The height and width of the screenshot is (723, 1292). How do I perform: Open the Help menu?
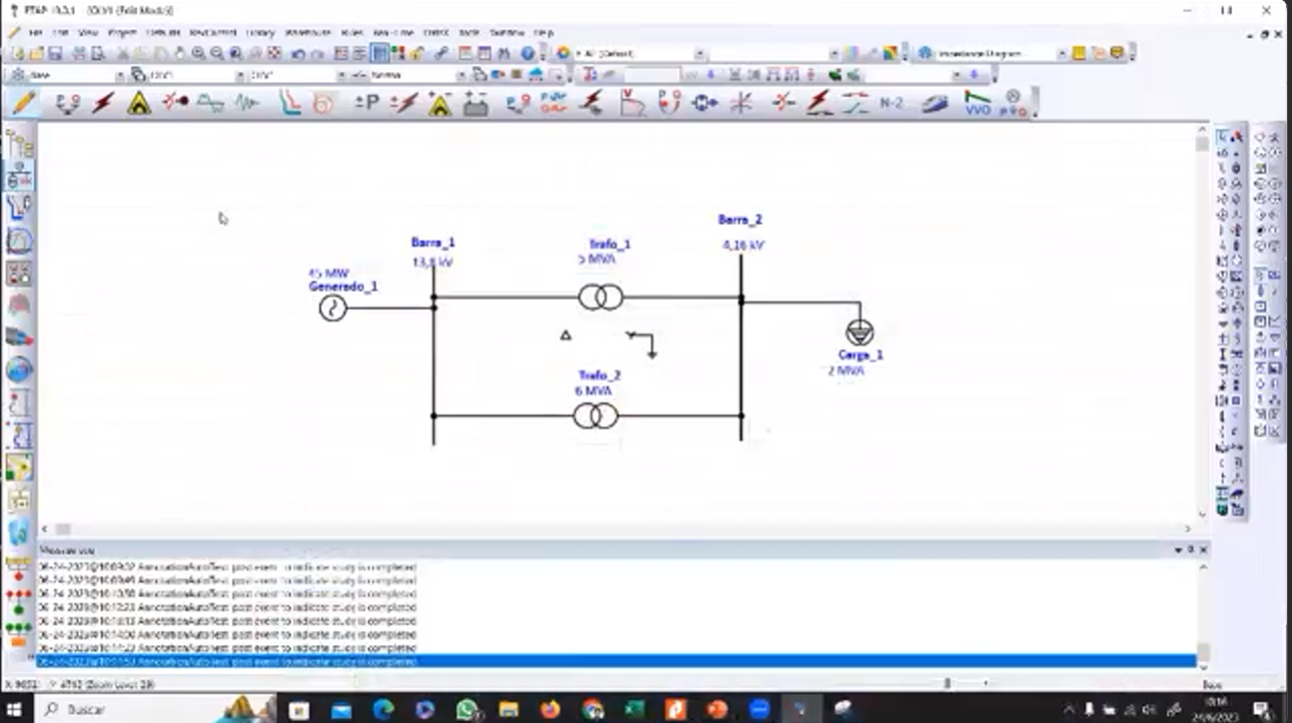coord(543,32)
